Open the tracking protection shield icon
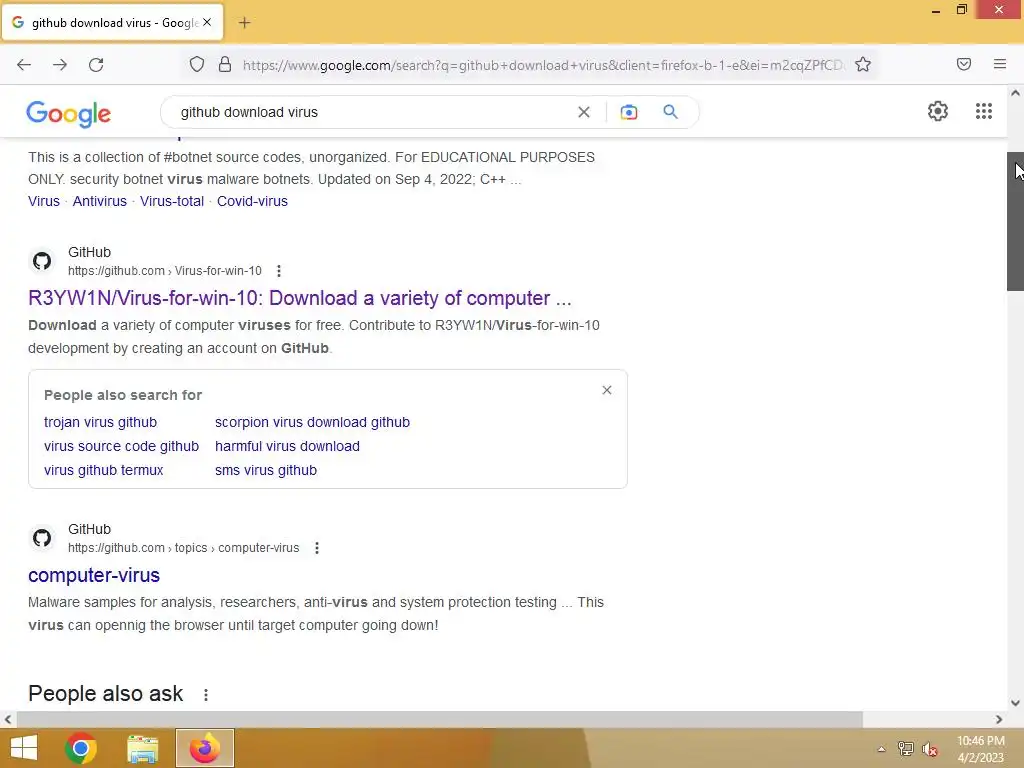Image resolution: width=1024 pixels, height=768 pixels. coord(197,64)
